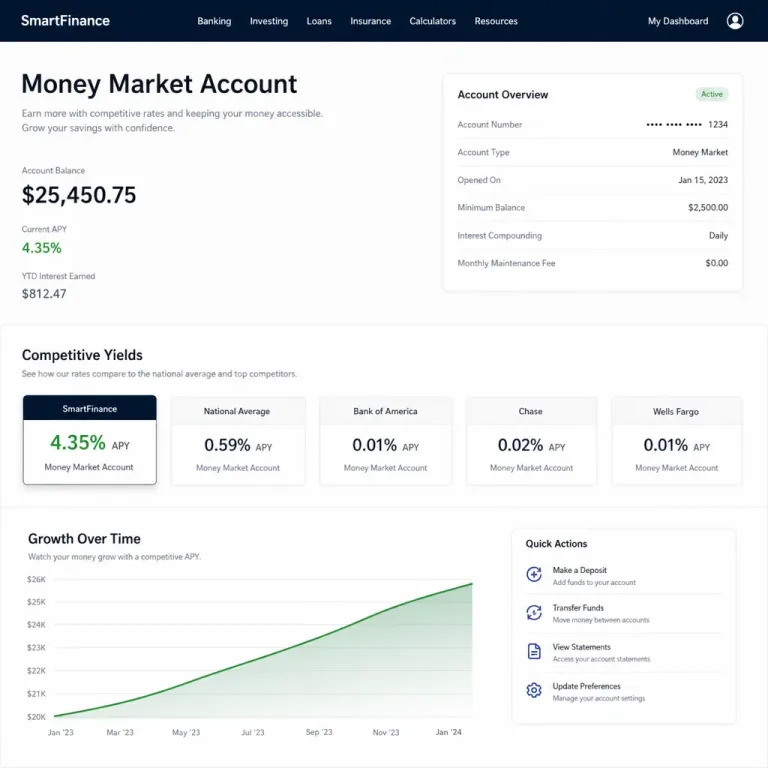Viewport: 768px width, 768px height.
Task: Click the Transfer Funds arrows icon
Action: [x=534, y=612]
